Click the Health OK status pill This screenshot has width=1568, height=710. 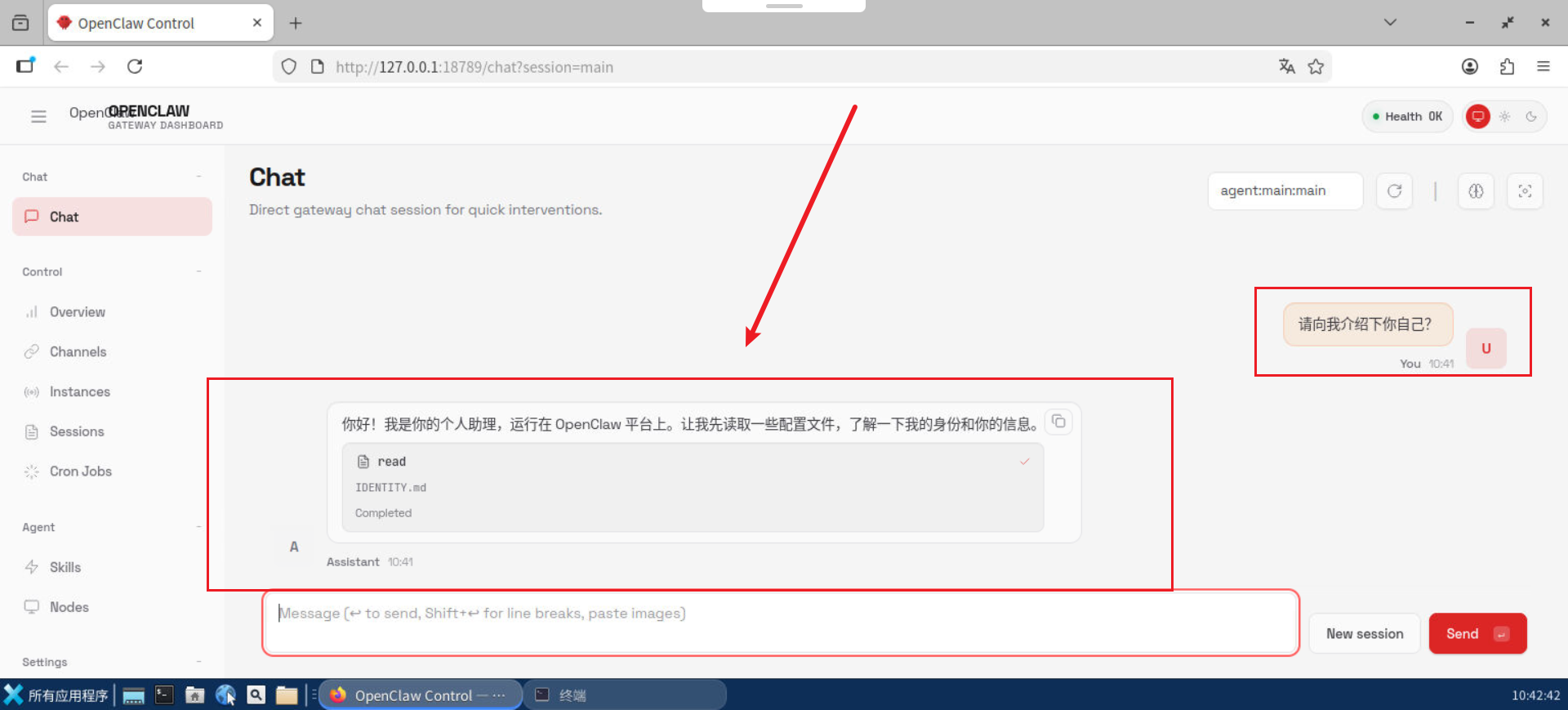pos(1407,117)
